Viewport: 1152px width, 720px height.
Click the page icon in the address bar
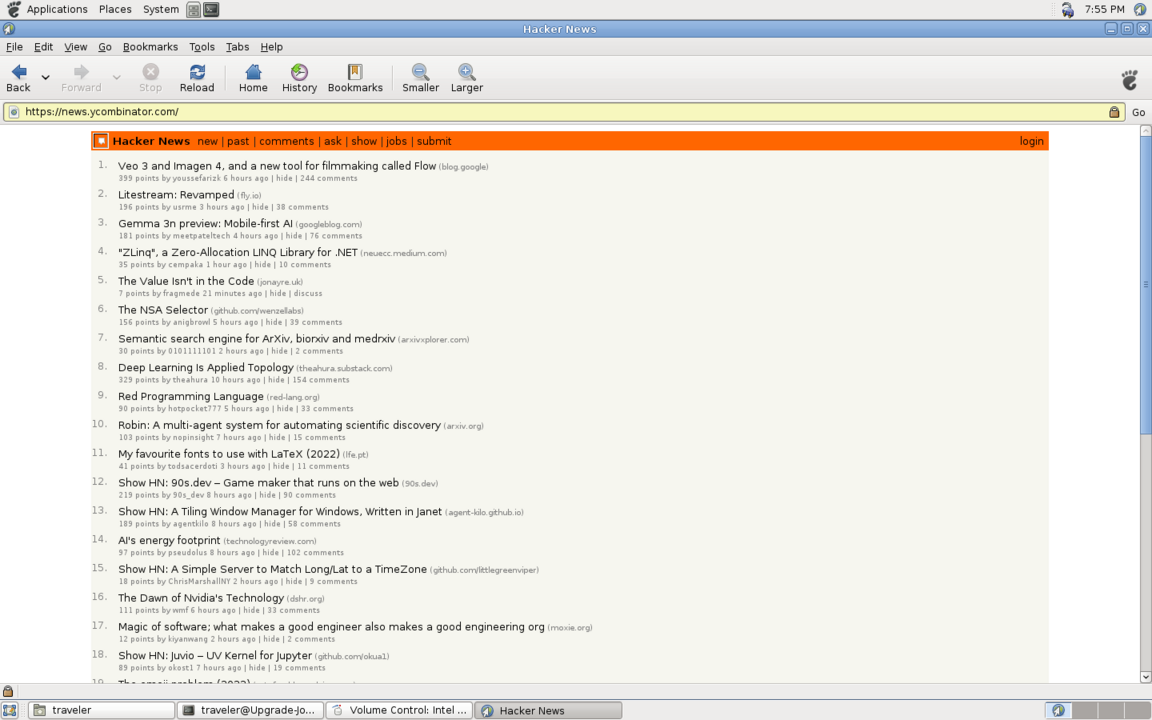[13, 112]
